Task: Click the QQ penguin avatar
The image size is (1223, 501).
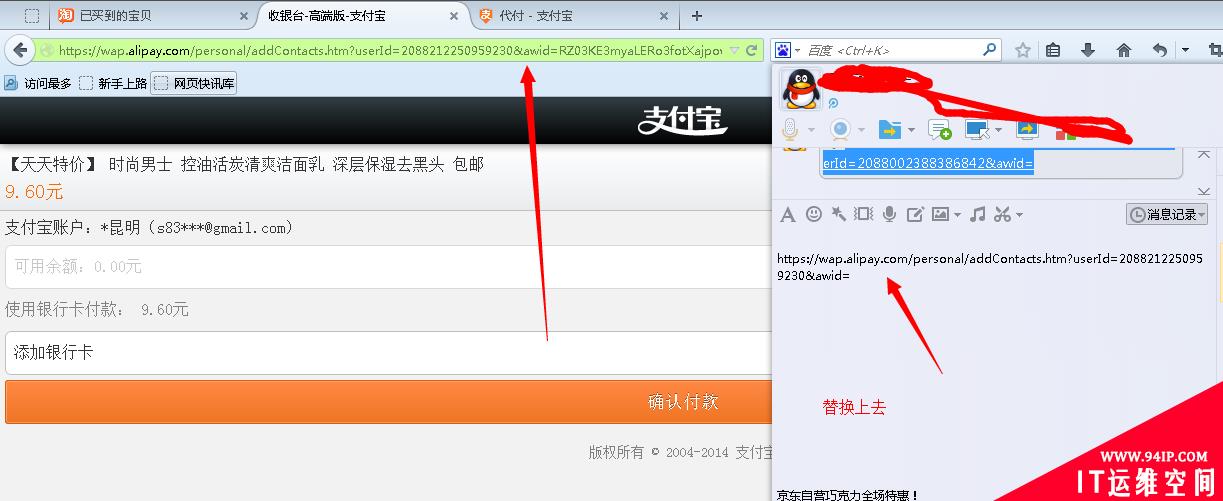Action: pos(799,89)
